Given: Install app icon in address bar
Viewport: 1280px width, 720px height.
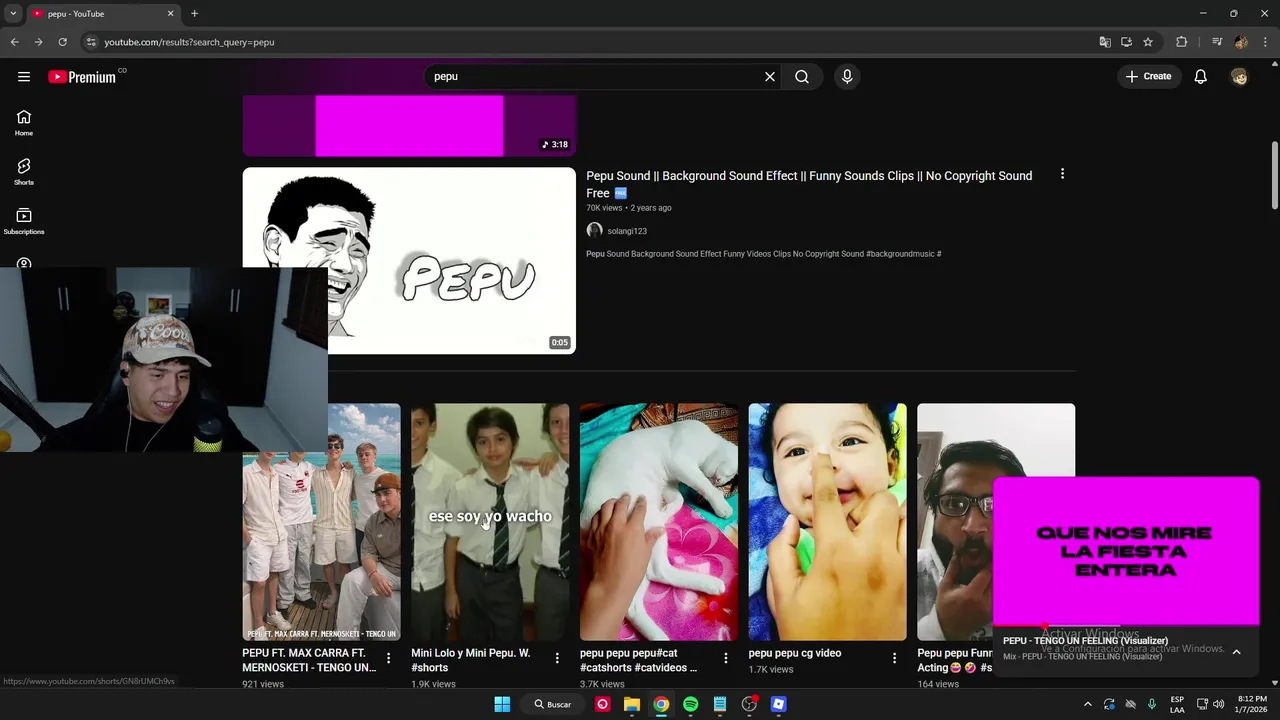Looking at the screenshot, I should pyautogui.click(x=1126, y=42).
